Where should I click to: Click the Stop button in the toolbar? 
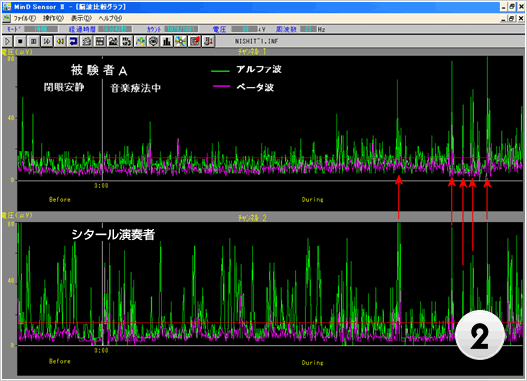[20, 41]
